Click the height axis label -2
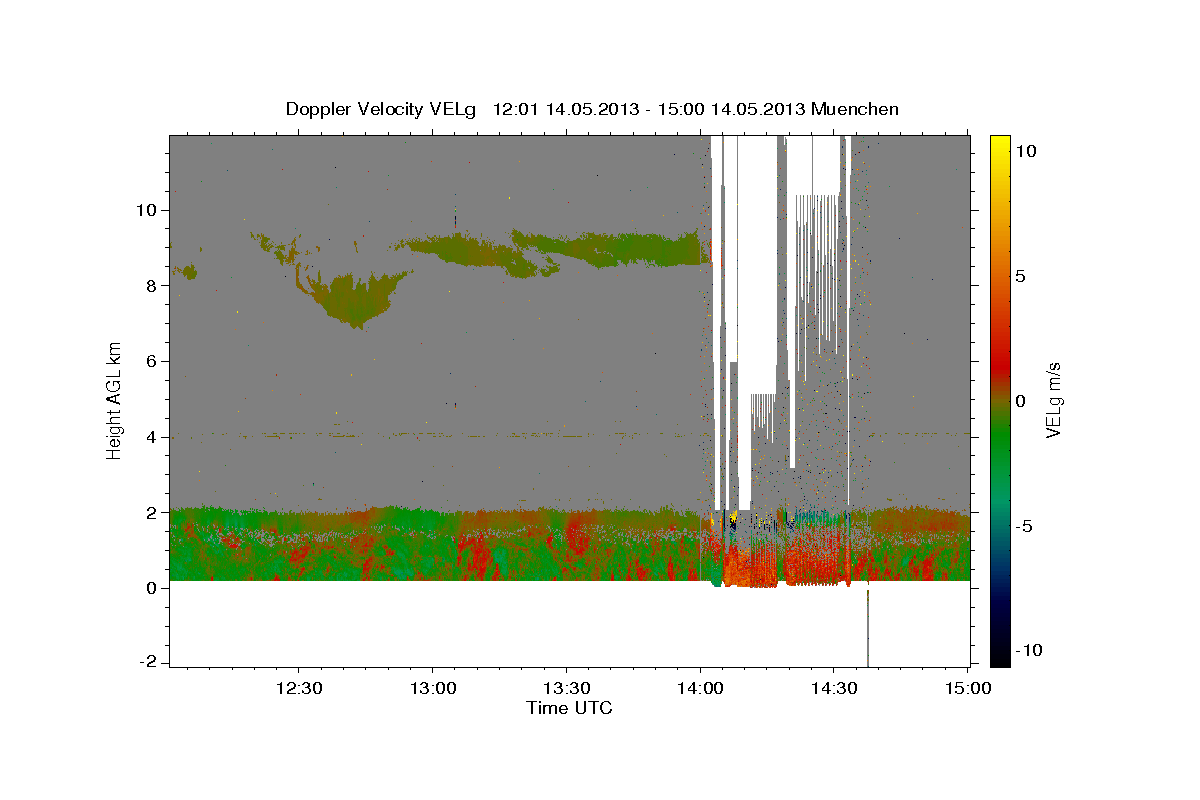The height and width of the screenshot is (800, 1200). (150, 663)
